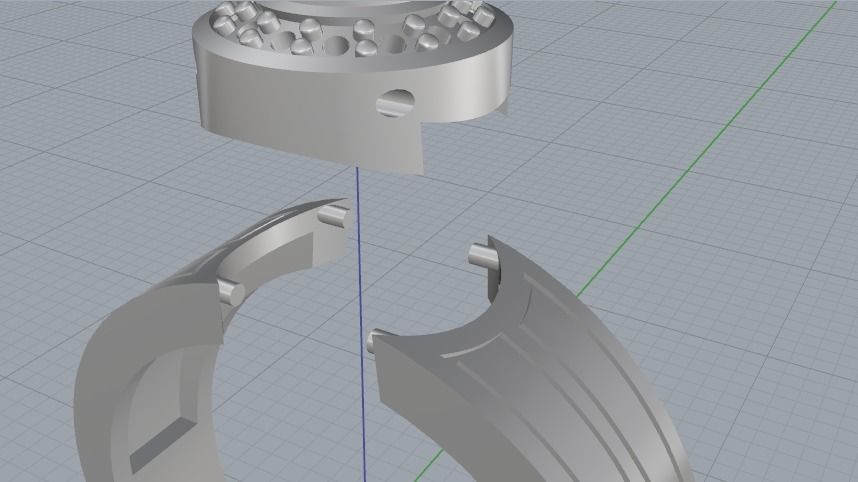Viewport: 858px width, 482px height.
Task: Click the pin at the right shank's far tip
Action: (483, 257)
